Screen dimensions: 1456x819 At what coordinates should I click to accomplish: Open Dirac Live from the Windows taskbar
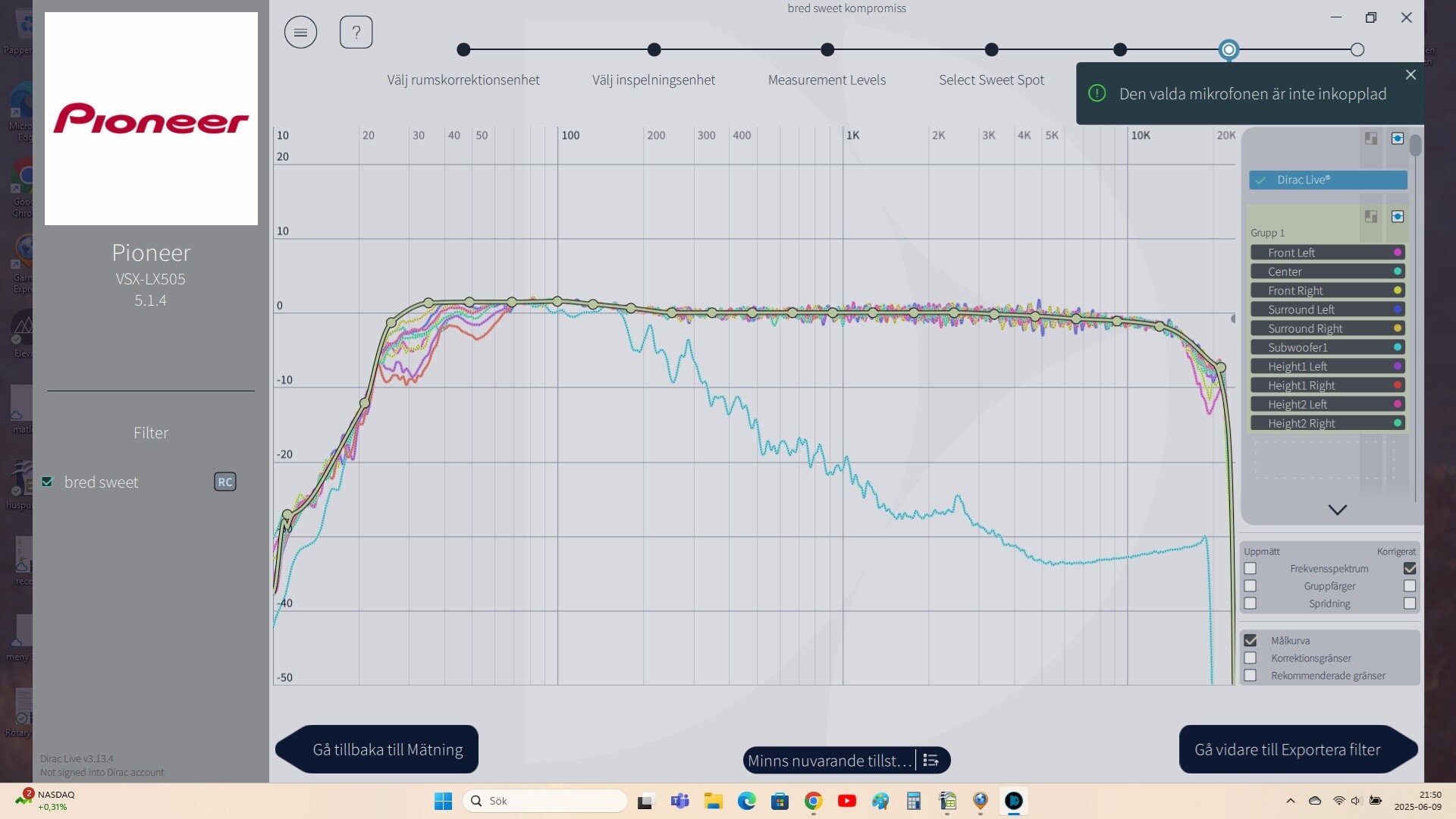pyautogui.click(x=1014, y=801)
